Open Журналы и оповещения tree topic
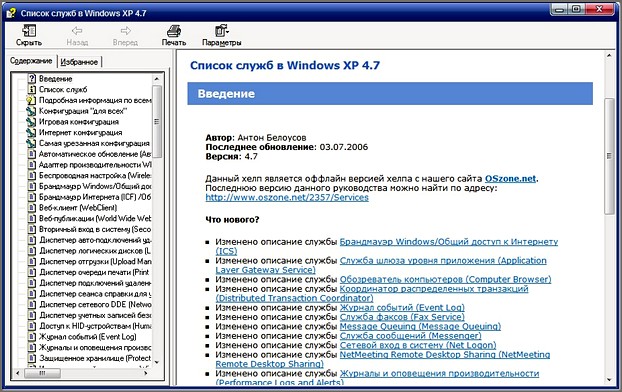Image resolution: width=622 pixels, height=392 pixels. [95, 347]
